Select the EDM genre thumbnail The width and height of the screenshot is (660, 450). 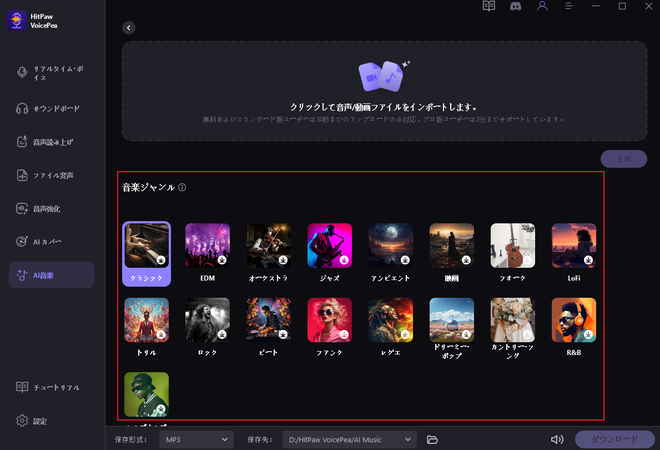tap(208, 246)
